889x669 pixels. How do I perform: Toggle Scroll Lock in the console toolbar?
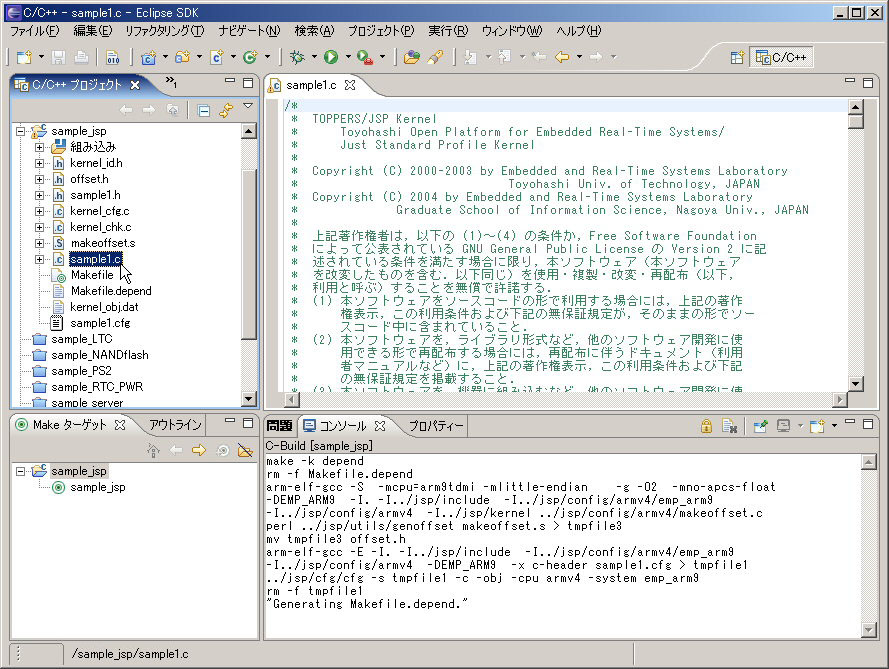pos(706,426)
